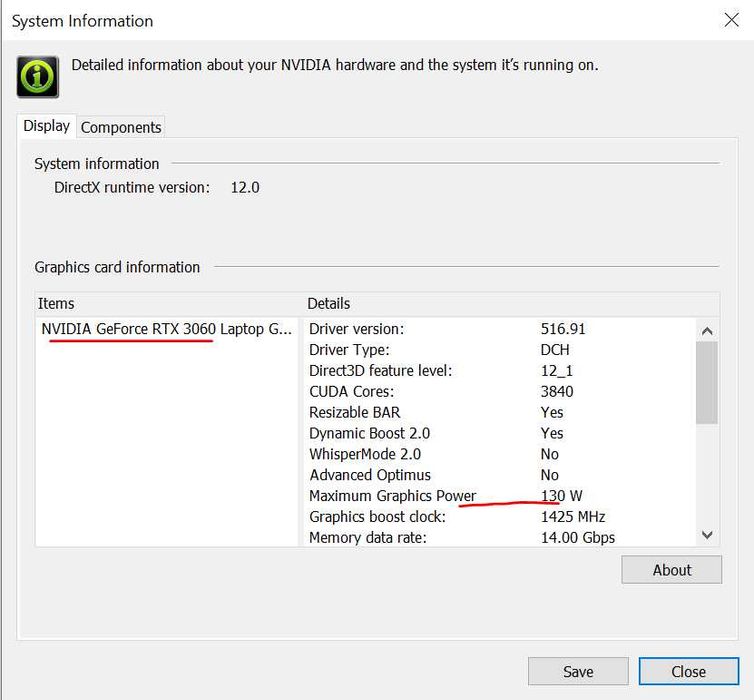
Task: Select NVIDIA GeForce RTX 3060 Laptop item
Action: (166, 329)
